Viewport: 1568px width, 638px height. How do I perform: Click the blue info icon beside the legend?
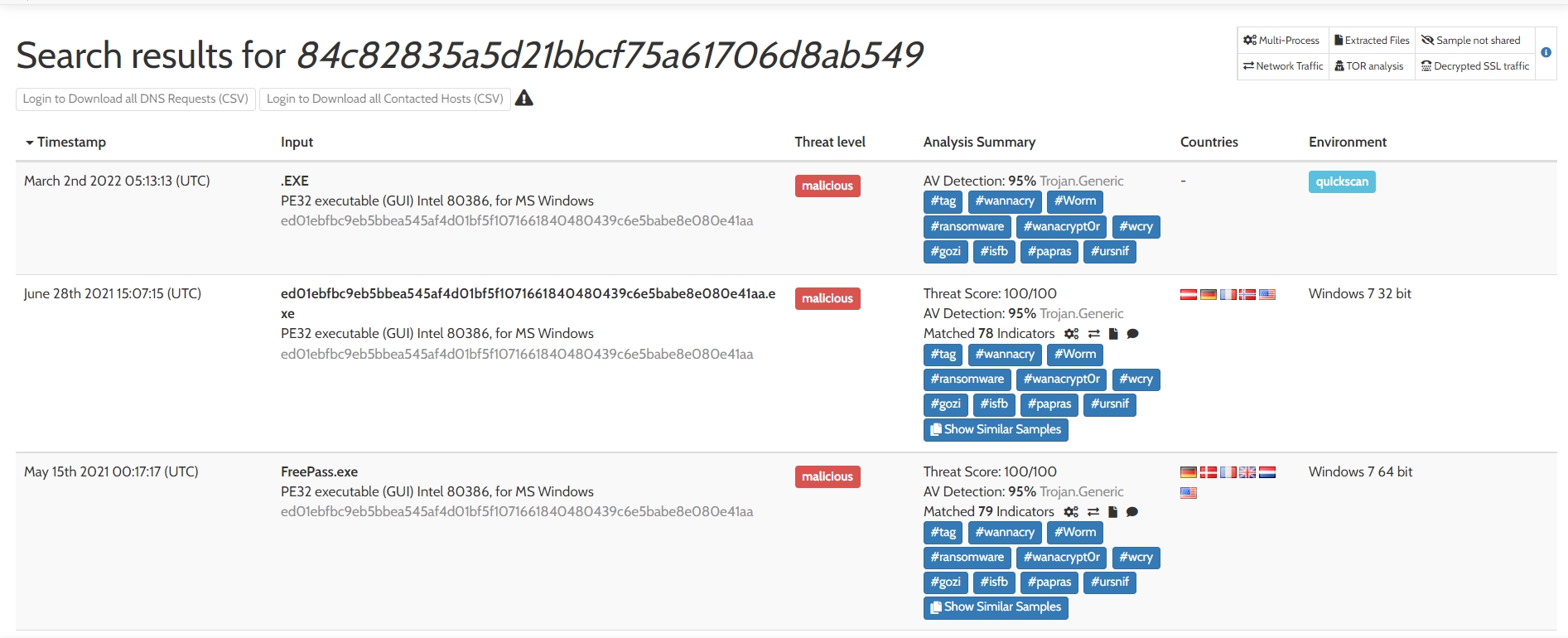click(1546, 52)
